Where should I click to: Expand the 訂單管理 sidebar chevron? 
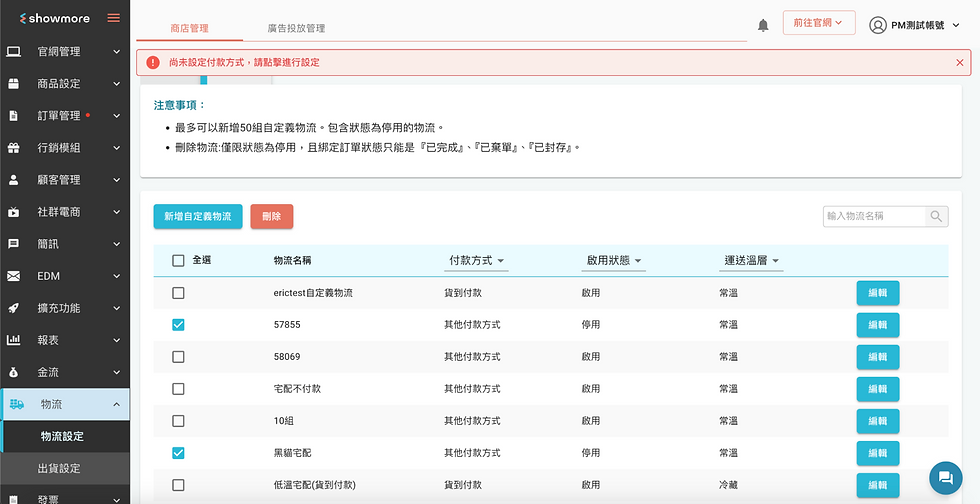click(117, 116)
